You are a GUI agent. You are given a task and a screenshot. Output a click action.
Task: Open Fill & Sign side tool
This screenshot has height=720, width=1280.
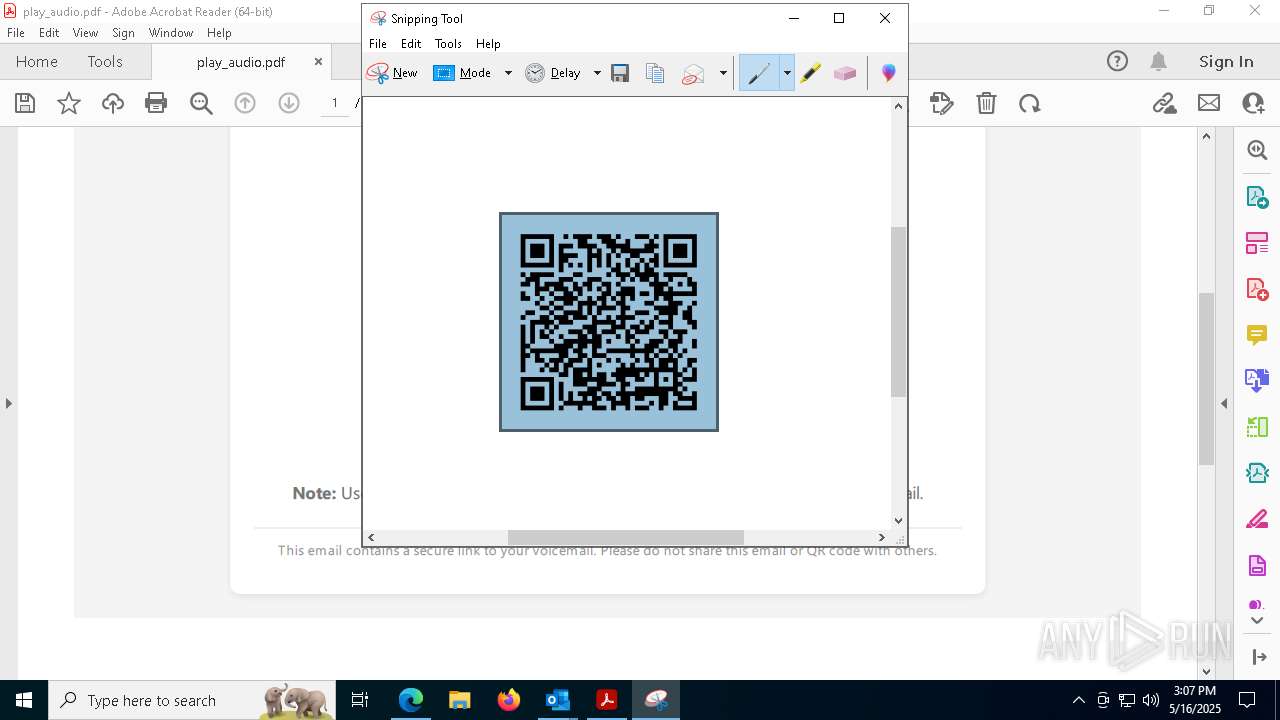(x=1257, y=519)
